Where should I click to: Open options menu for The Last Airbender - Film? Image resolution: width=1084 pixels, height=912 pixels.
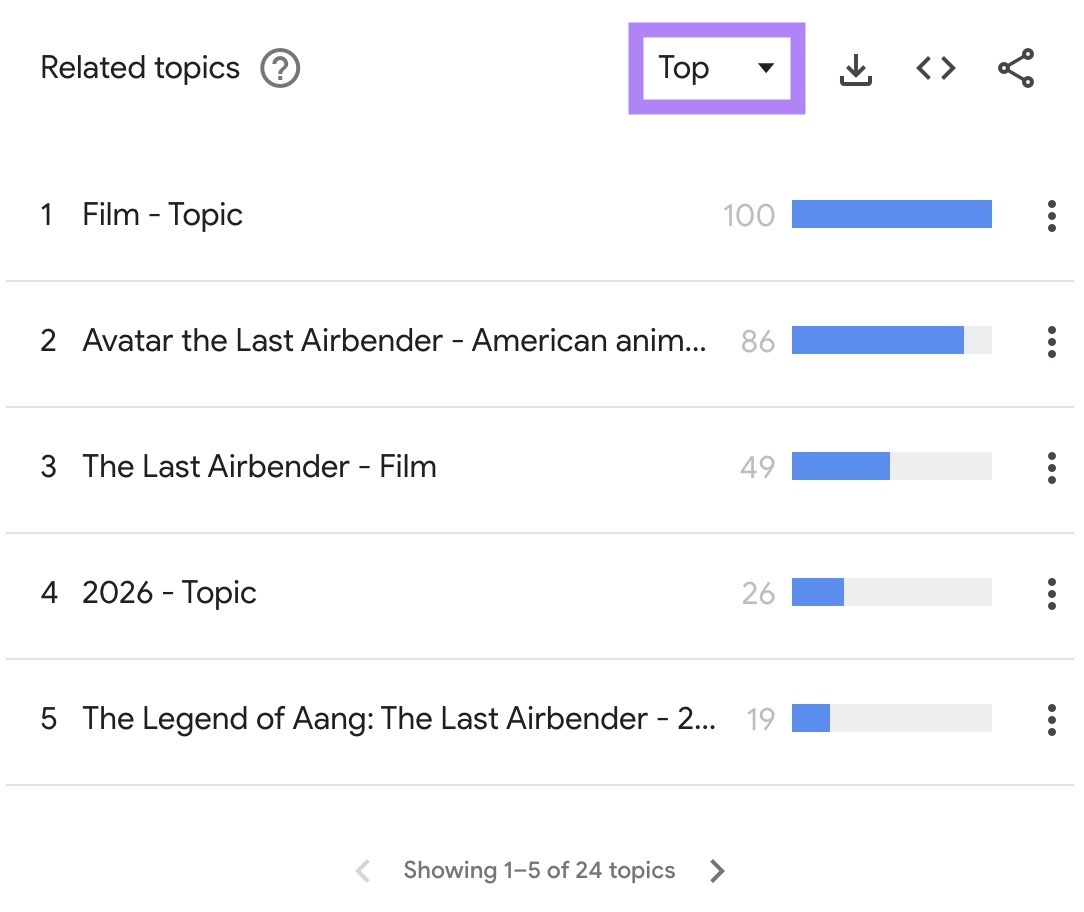[1052, 467]
